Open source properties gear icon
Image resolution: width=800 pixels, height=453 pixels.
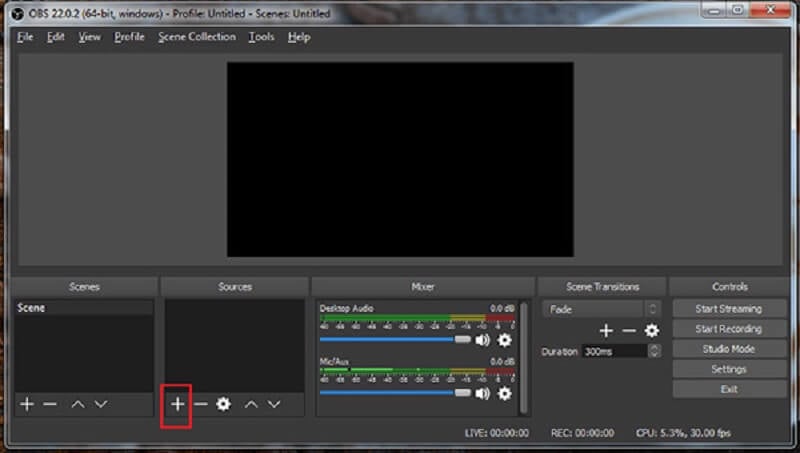(x=223, y=404)
